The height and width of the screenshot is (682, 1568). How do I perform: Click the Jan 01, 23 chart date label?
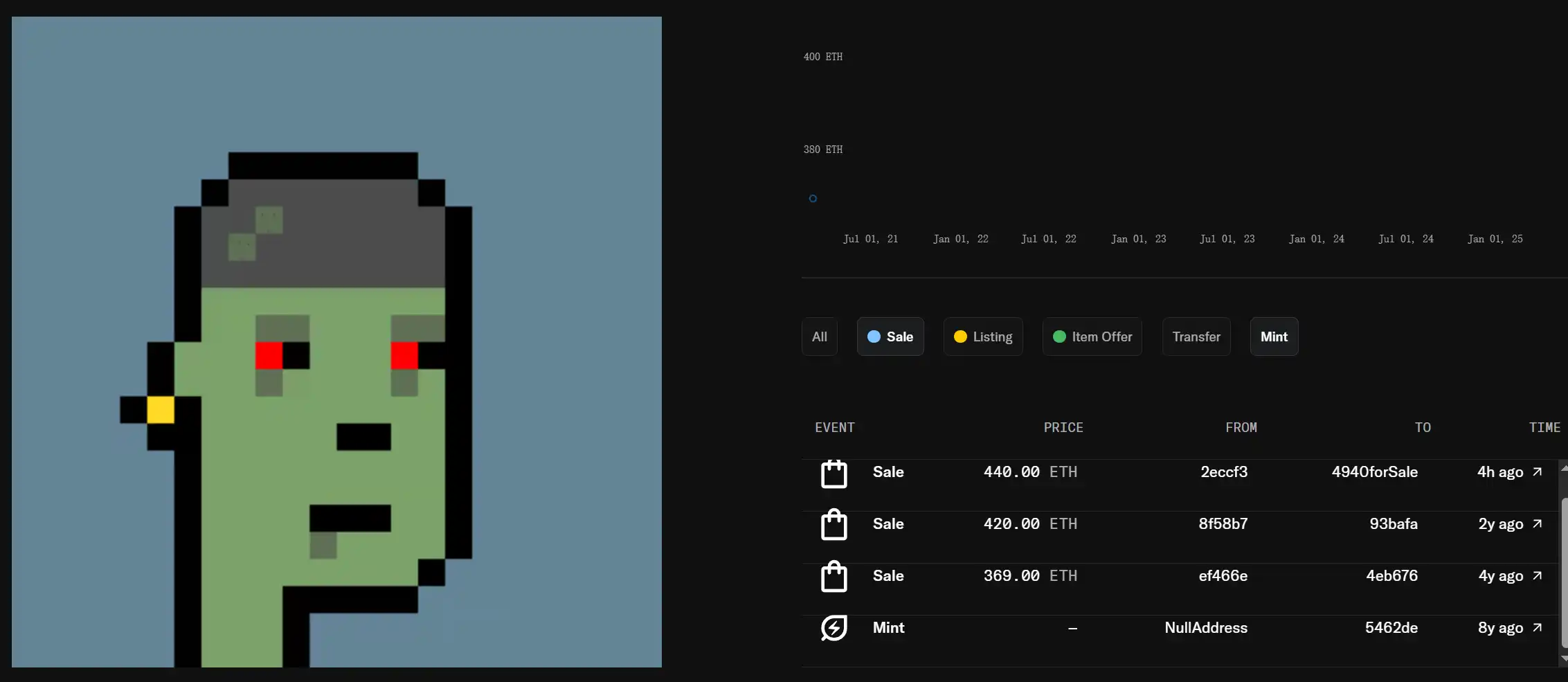[x=1139, y=239]
